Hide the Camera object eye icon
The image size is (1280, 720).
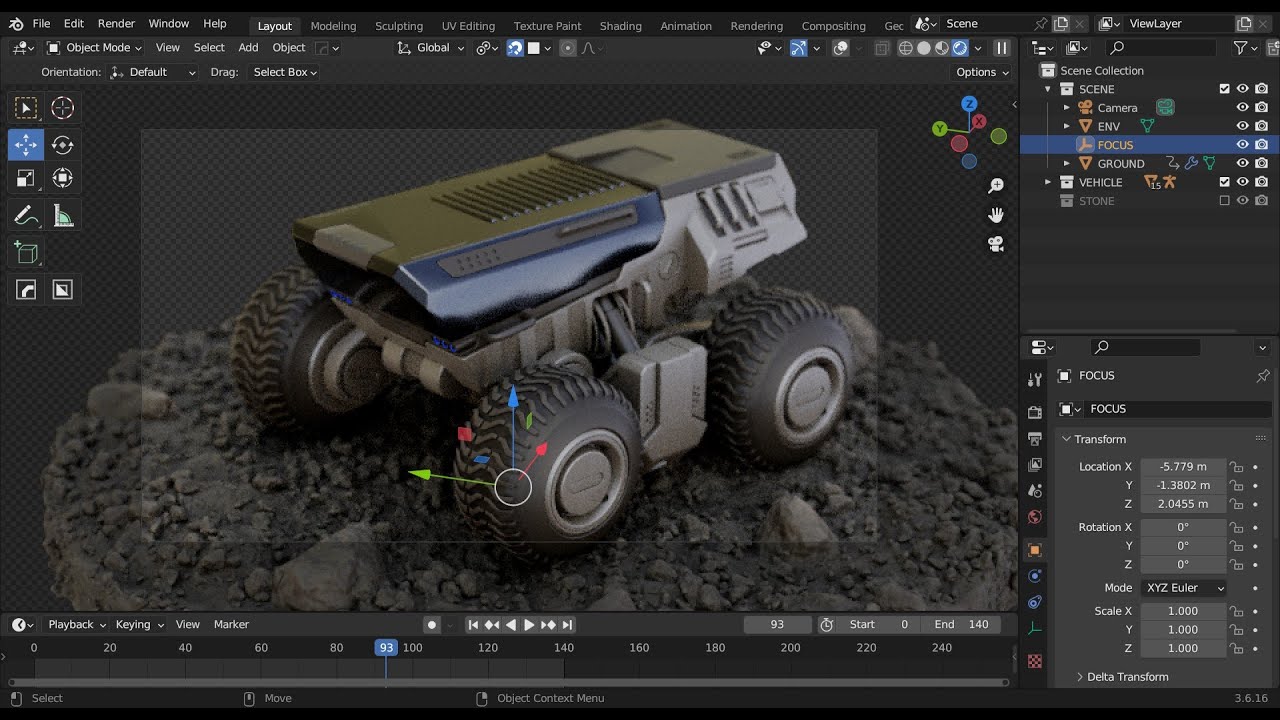tap(1243, 108)
